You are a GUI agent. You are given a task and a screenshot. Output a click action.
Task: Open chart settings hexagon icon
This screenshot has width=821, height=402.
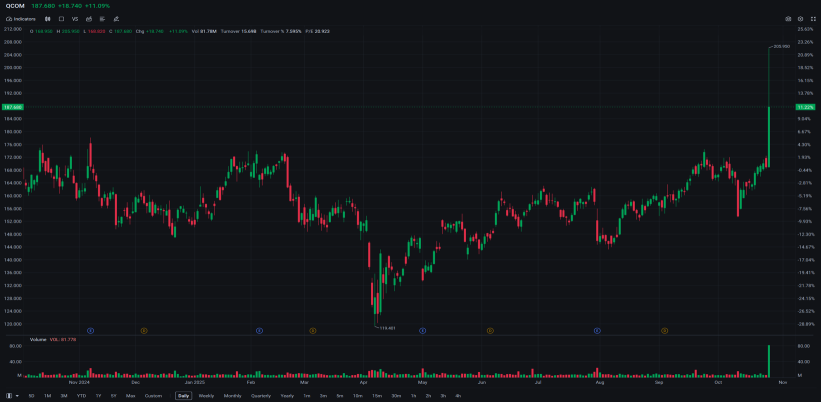coord(801,19)
